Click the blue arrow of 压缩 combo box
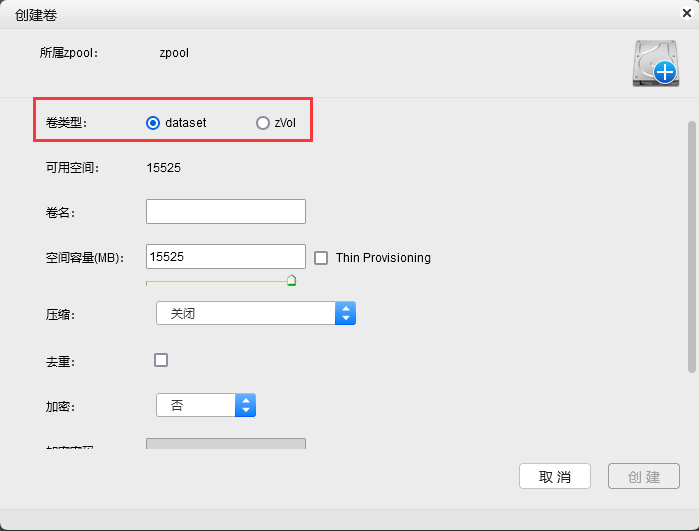This screenshot has width=699, height=531. tap(346, 313)
